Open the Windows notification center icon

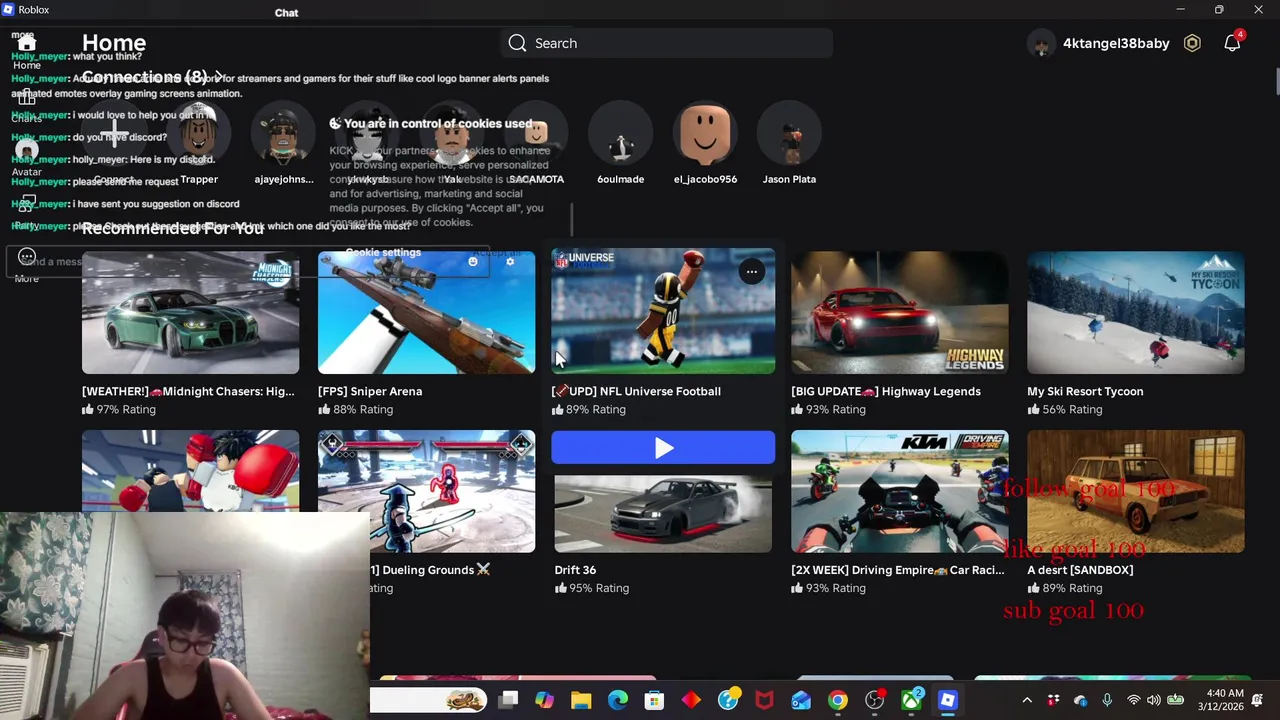1258,700
